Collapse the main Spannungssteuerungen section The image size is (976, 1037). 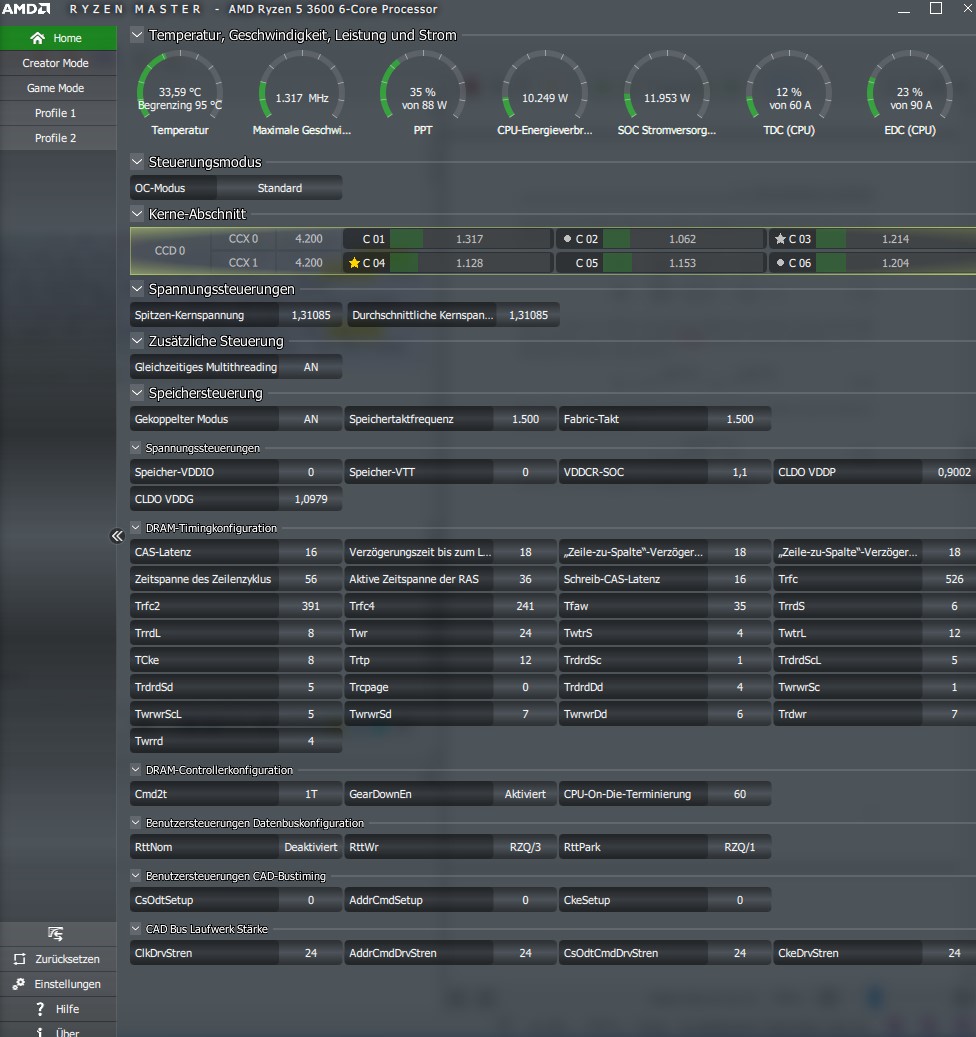tap(137, 288)
